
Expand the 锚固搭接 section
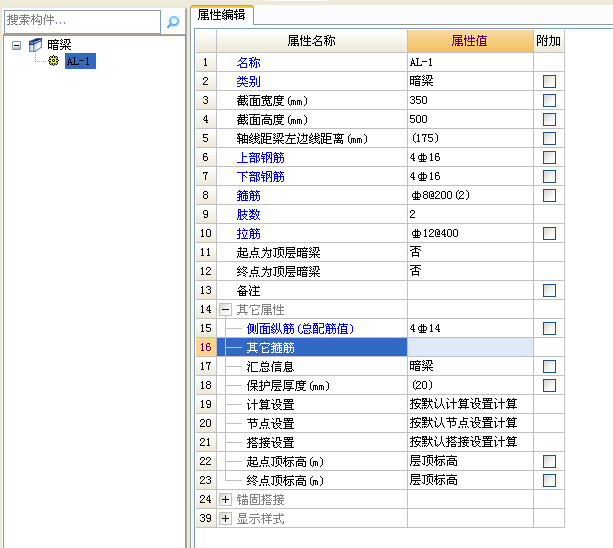[226, 499]
